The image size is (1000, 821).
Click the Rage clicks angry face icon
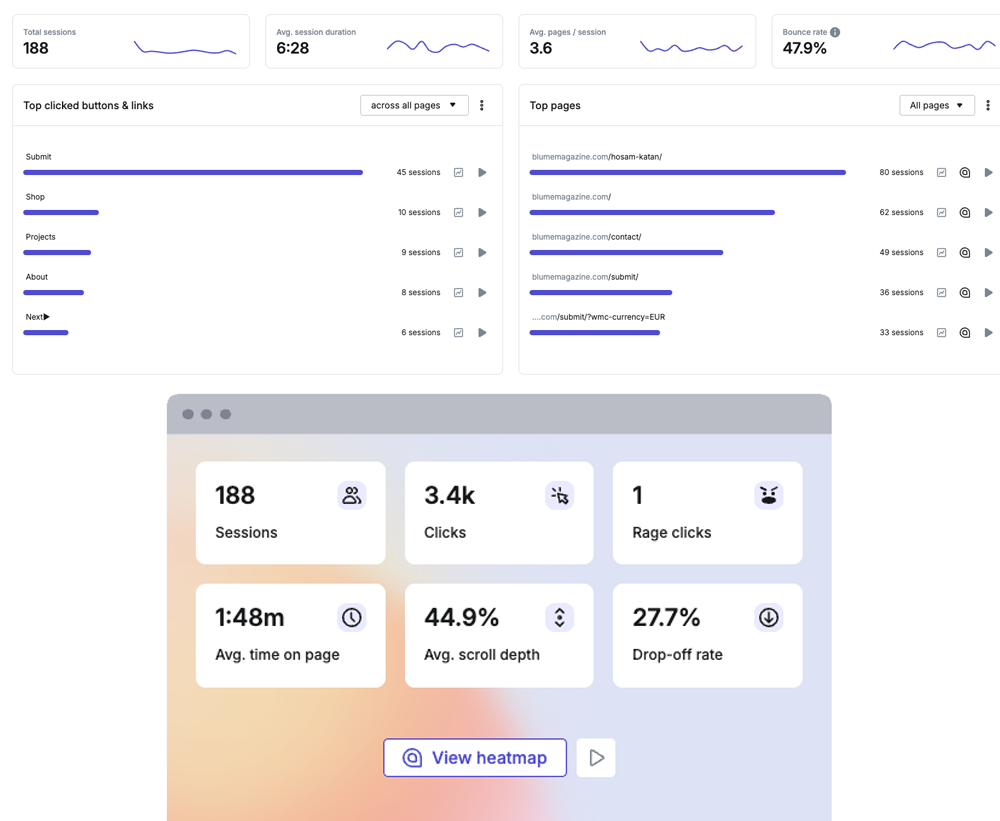coord(768,495)
